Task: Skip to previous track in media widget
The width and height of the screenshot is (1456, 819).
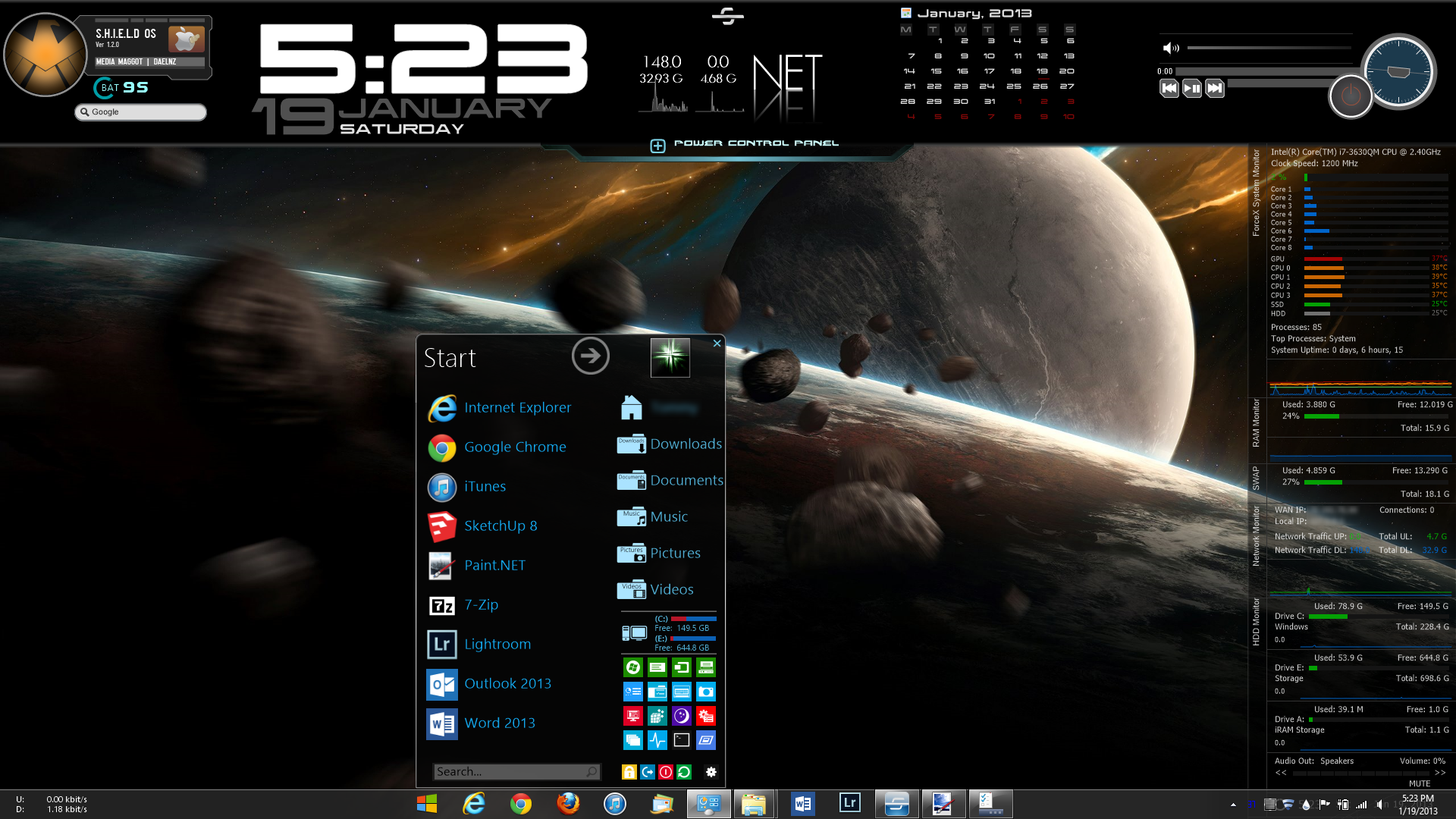Action: point(1169,88)
